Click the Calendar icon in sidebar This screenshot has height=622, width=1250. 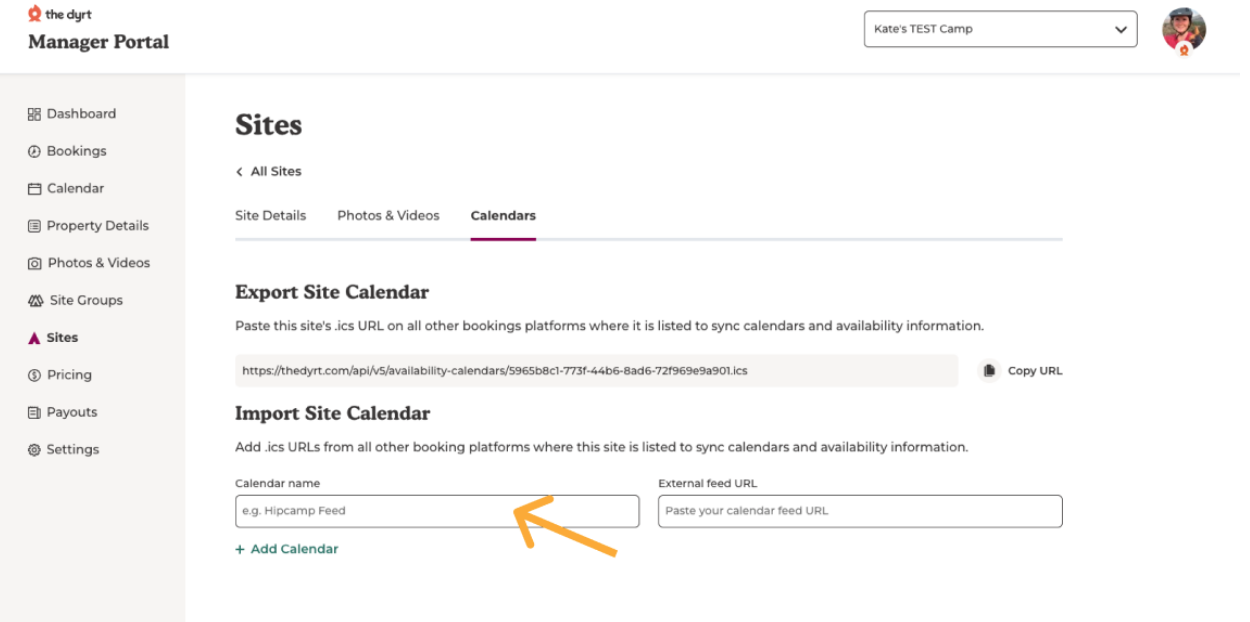coord(34,189)
